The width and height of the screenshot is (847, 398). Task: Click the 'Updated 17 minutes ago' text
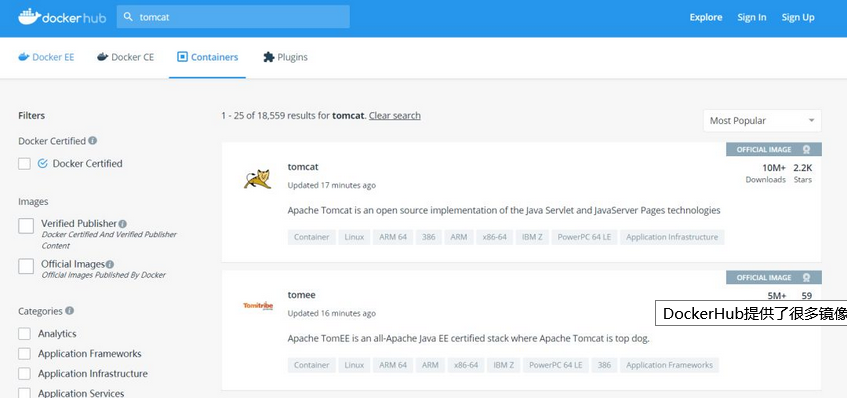(x=332, y=185)
